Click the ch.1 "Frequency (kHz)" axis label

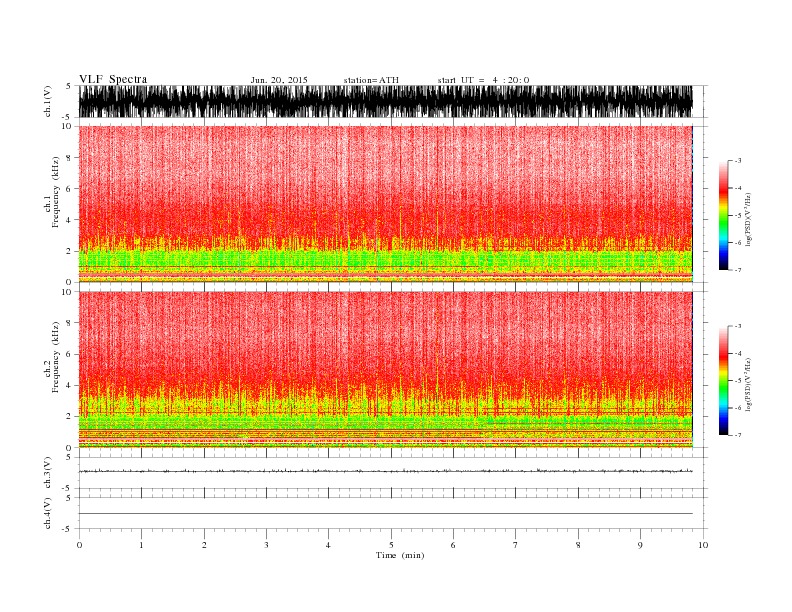(x=55, y=192)
